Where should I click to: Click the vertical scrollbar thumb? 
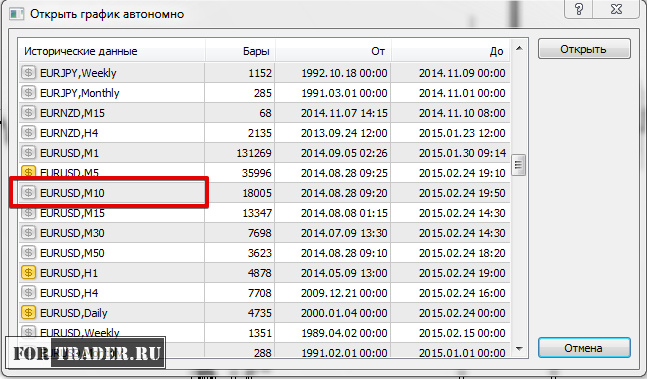(x=519, y=165)
